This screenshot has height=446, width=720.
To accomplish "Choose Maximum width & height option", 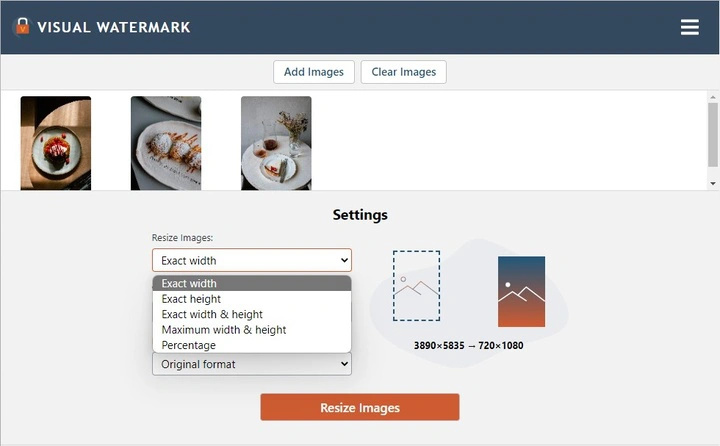I will pos(252,330).
